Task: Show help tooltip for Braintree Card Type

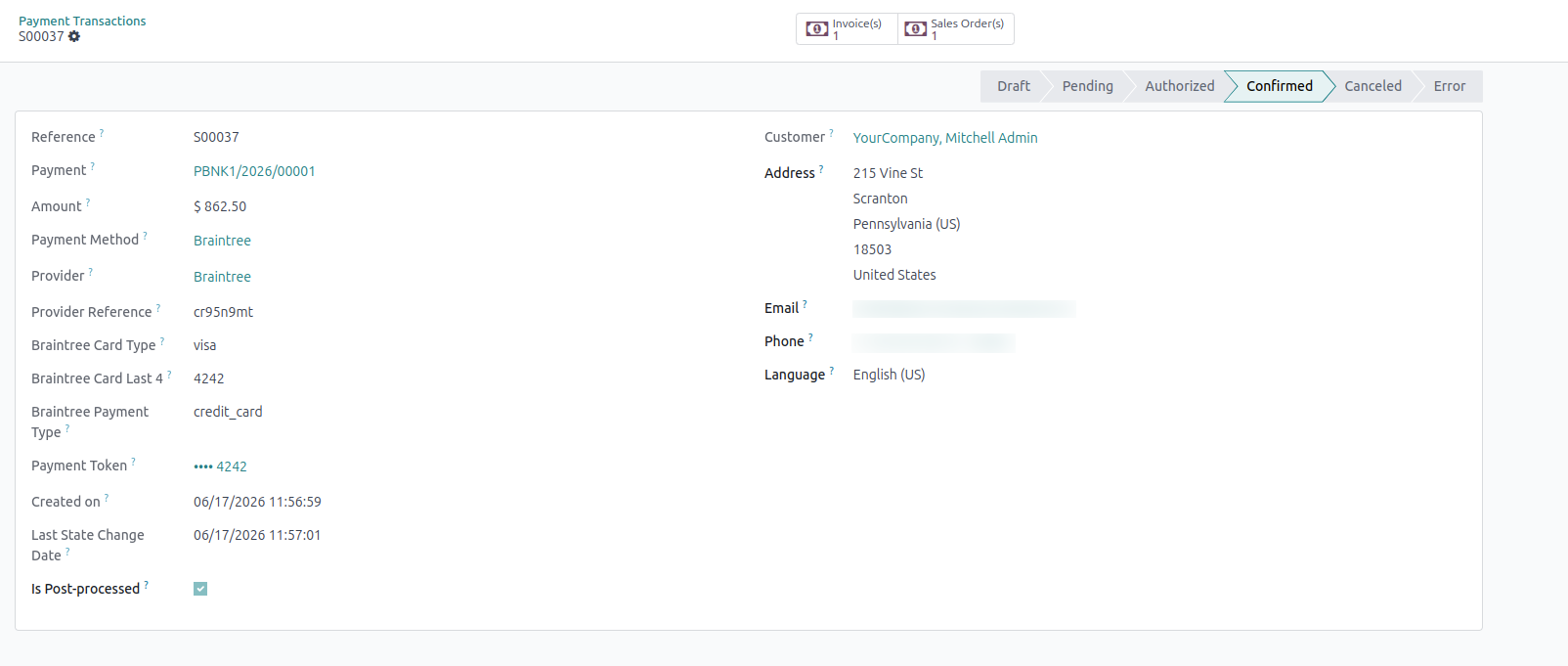Action: pyautogui.click(x=162, y=341)
